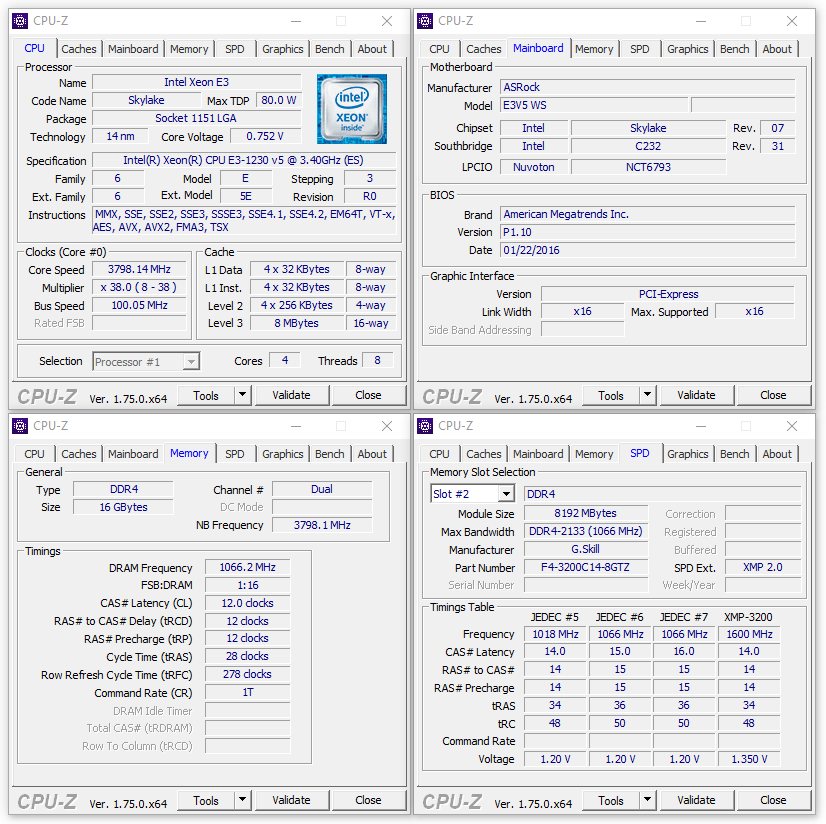Click Close button in Memory window

point(368,800)
